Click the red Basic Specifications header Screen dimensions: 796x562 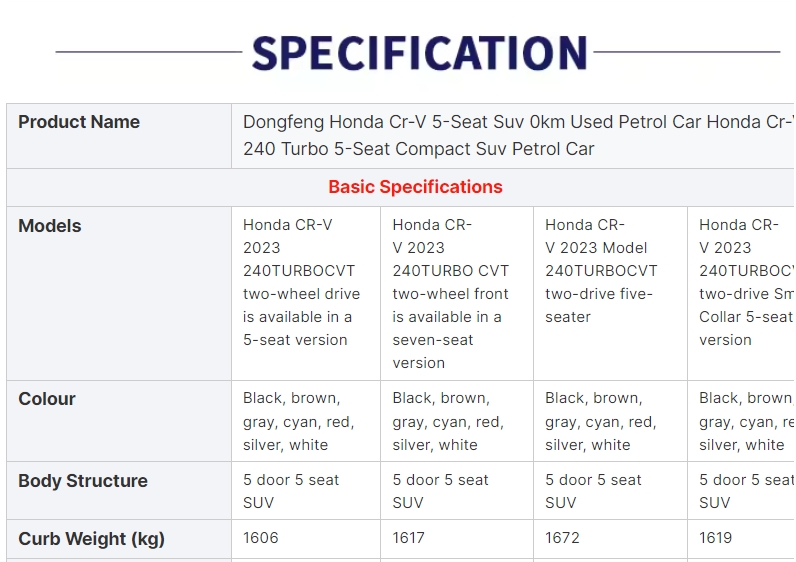click(x=415, y=187)
